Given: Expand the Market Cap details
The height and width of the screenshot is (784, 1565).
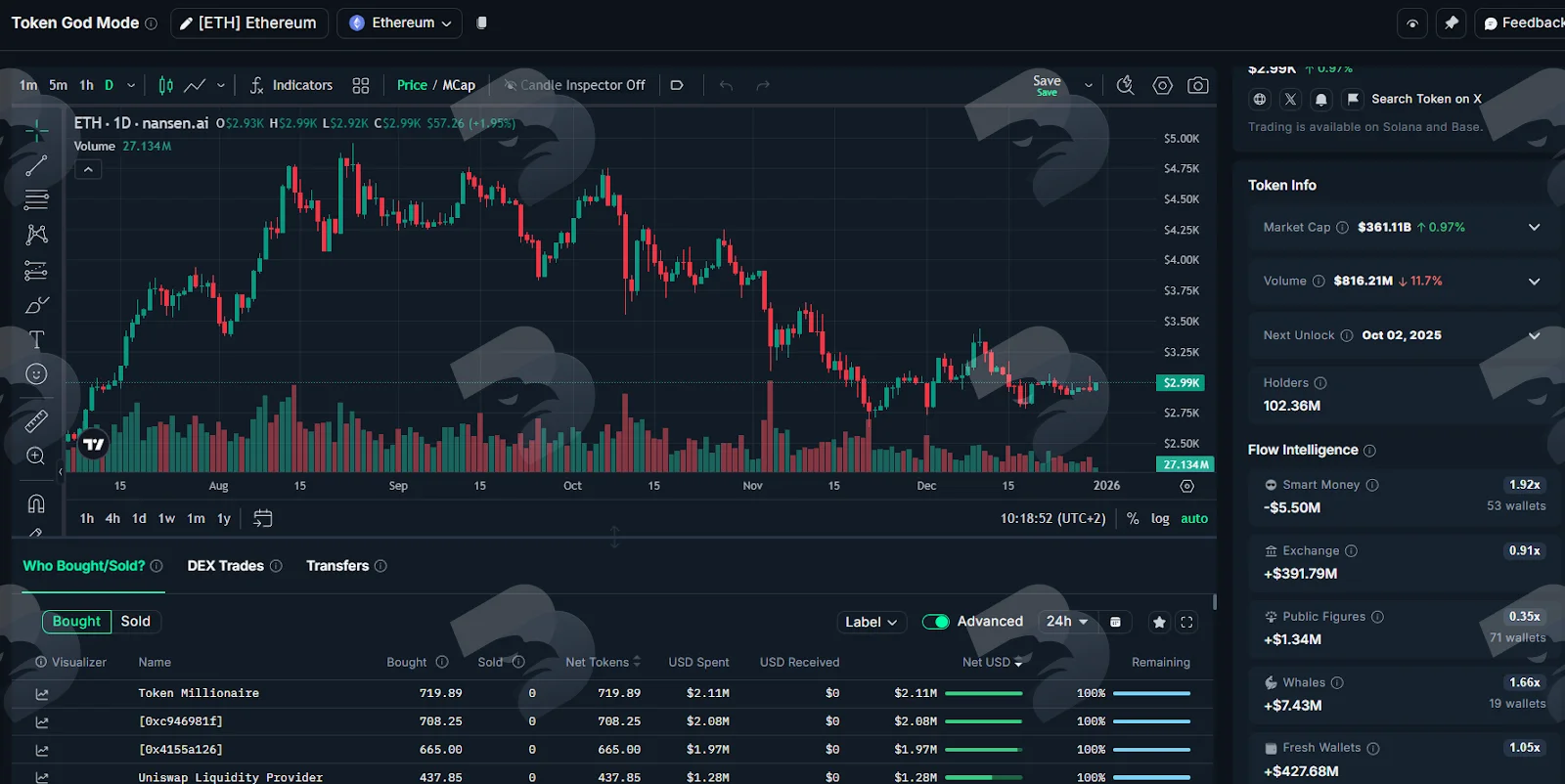Looking at the screenshot, I should point(1534,227).
